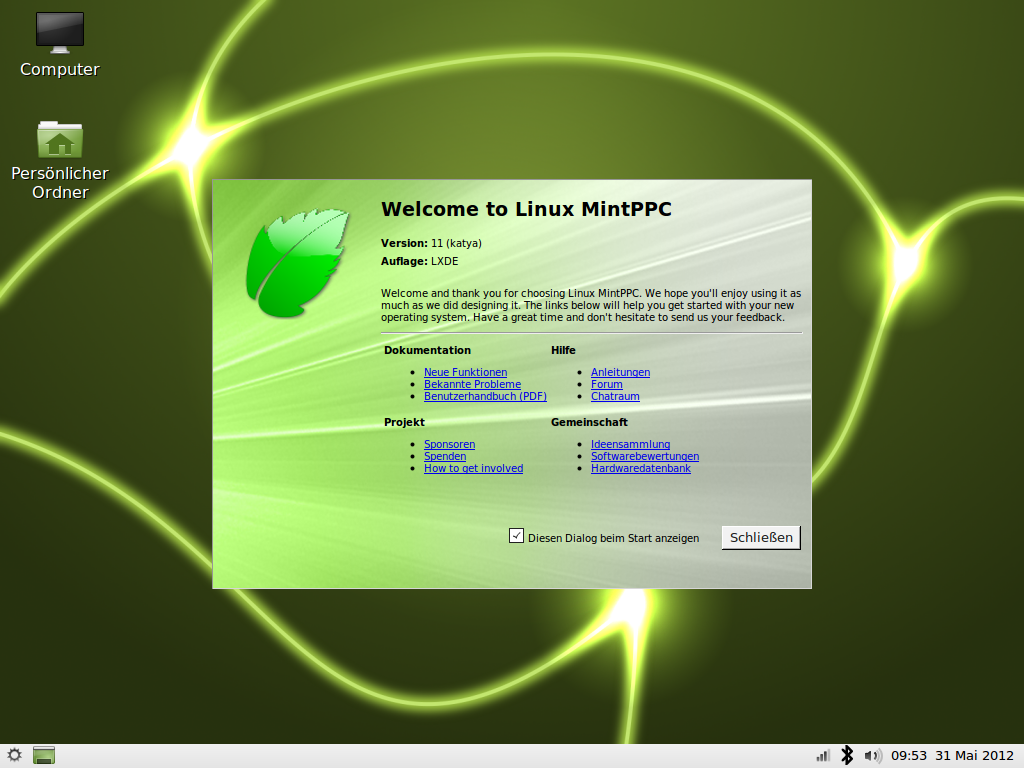Open the Forum link
The width and height of the screenshot is (1024, 768).
pos(607,384)
